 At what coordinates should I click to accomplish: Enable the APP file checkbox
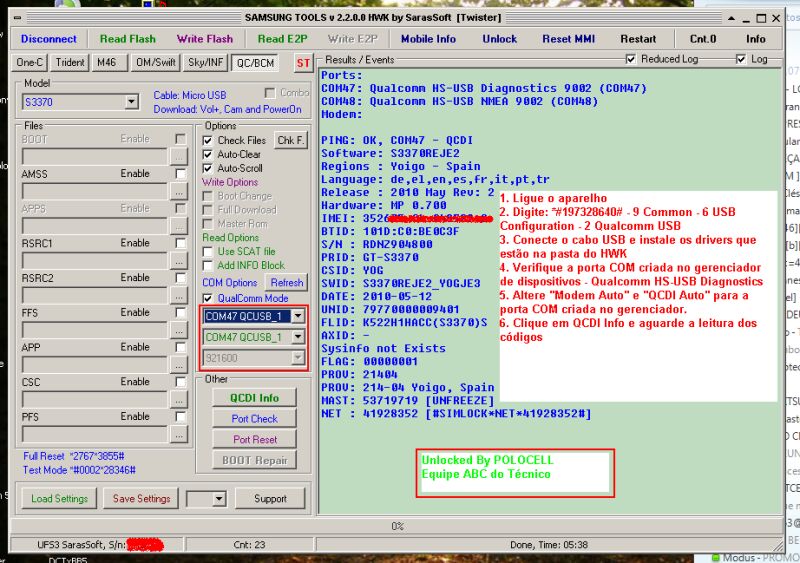pos(180,347)
